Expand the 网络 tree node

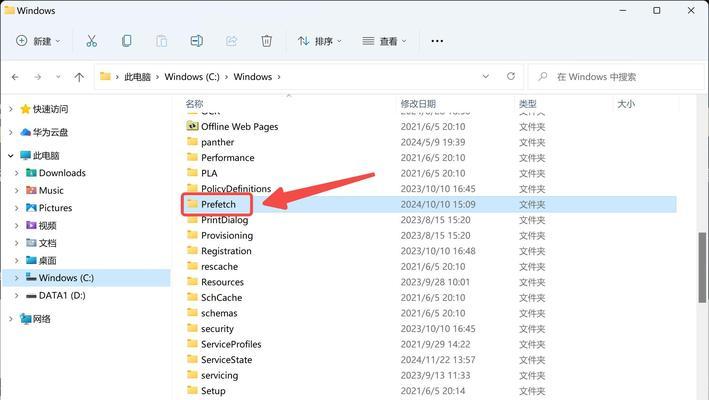point(11,319)
